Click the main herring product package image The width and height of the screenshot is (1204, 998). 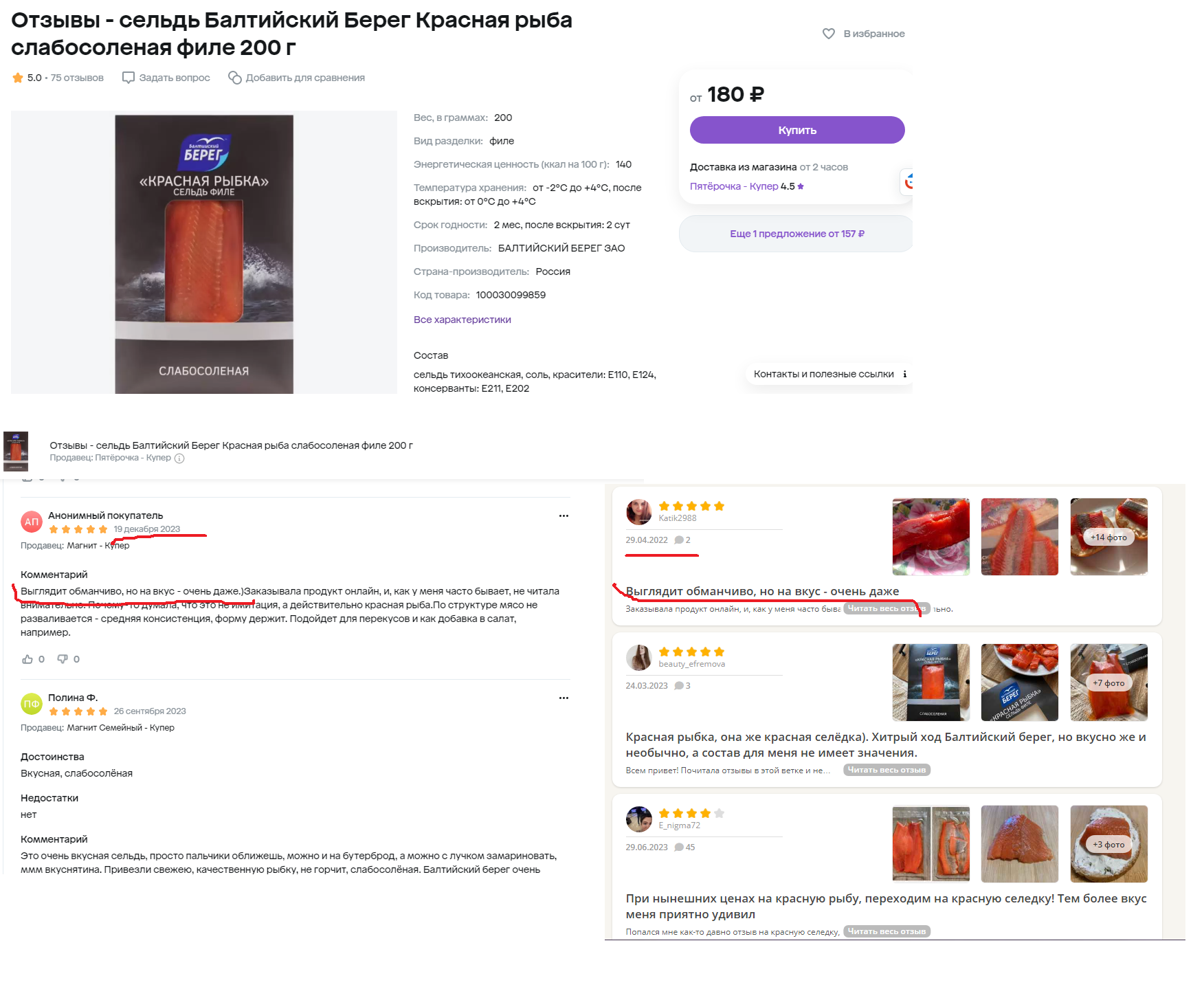pyautogui.click(x=204, y=253)
